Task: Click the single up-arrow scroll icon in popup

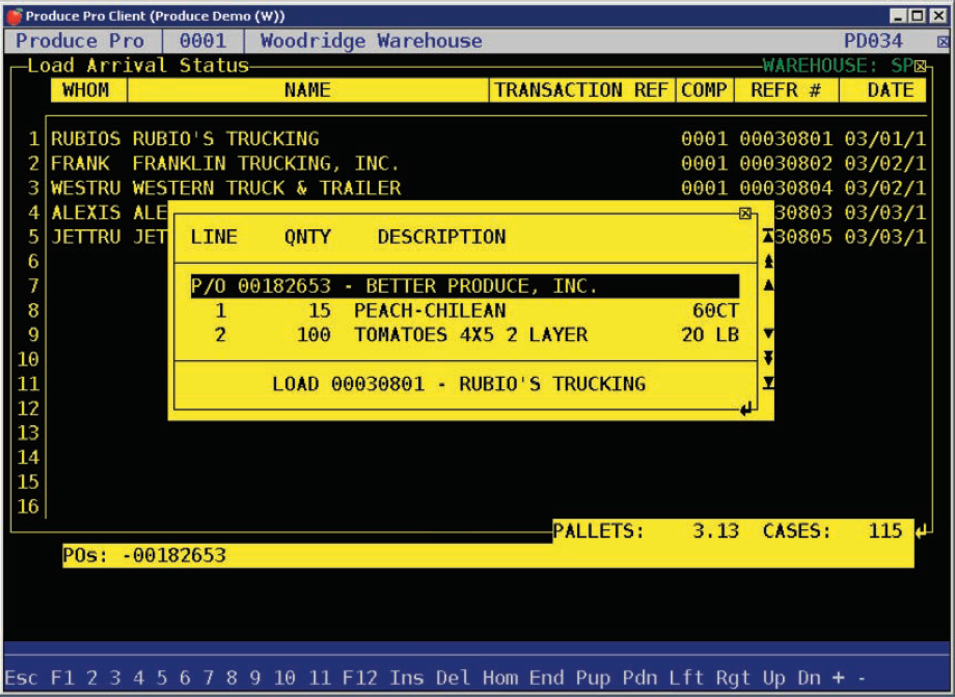Action: 767,284
